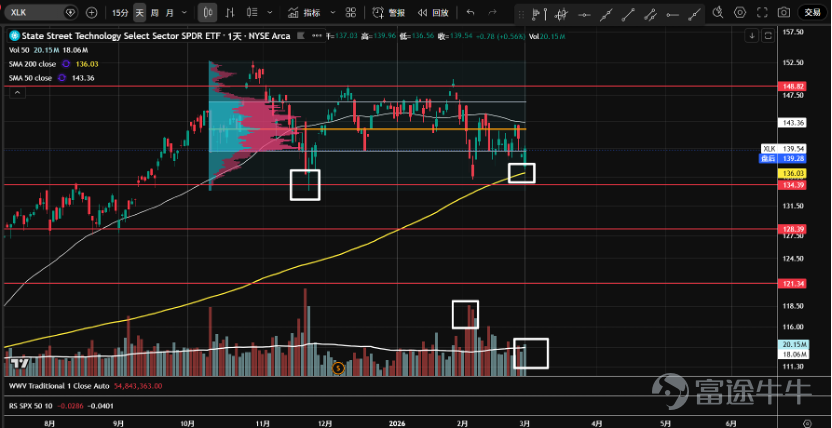Start bar replay with 回放
Screen dimensions: 832x428
[x=432, y=12]
